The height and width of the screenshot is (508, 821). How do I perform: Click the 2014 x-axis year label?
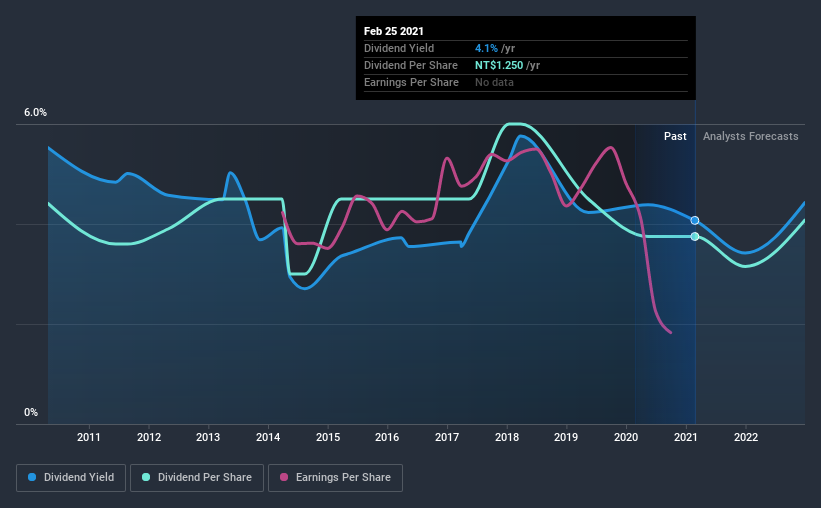tap(268, 437)
